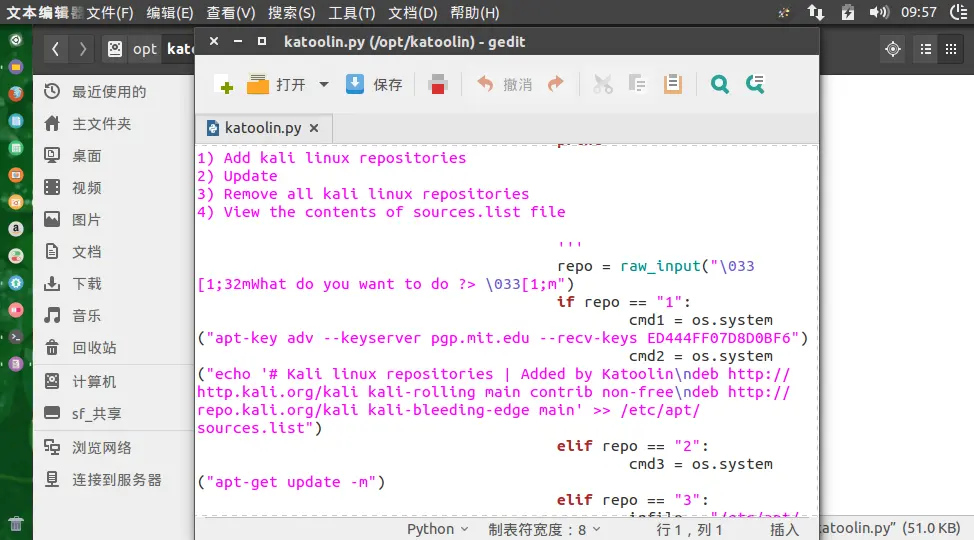Open the session power icon in top panel

960,12
